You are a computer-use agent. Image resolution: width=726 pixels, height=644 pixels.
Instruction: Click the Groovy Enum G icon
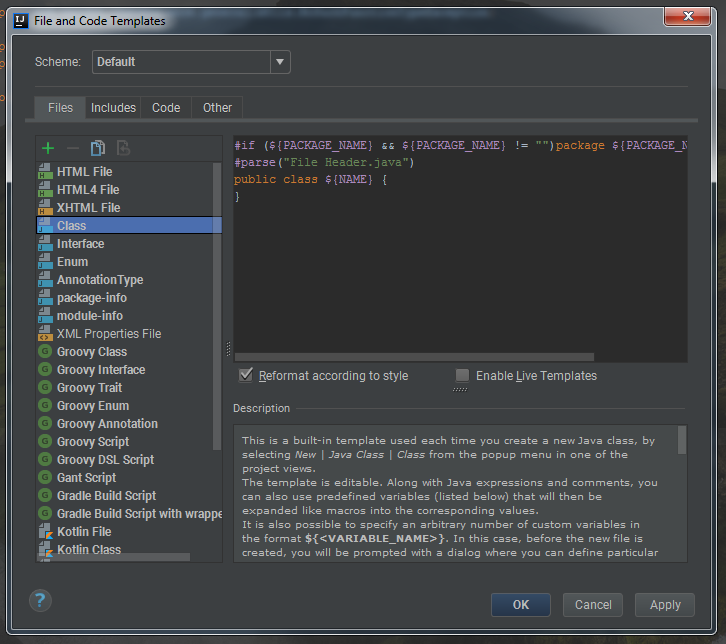pyautogui.click(x=45, y=406)
